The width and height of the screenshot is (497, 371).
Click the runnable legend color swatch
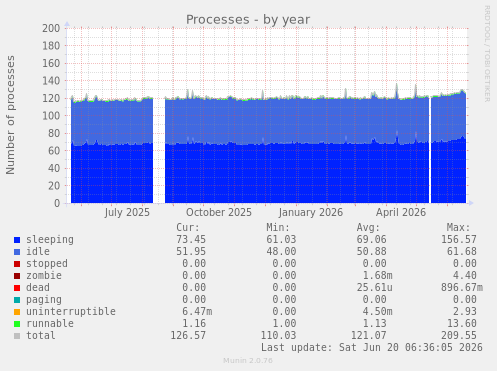point(17,324)
